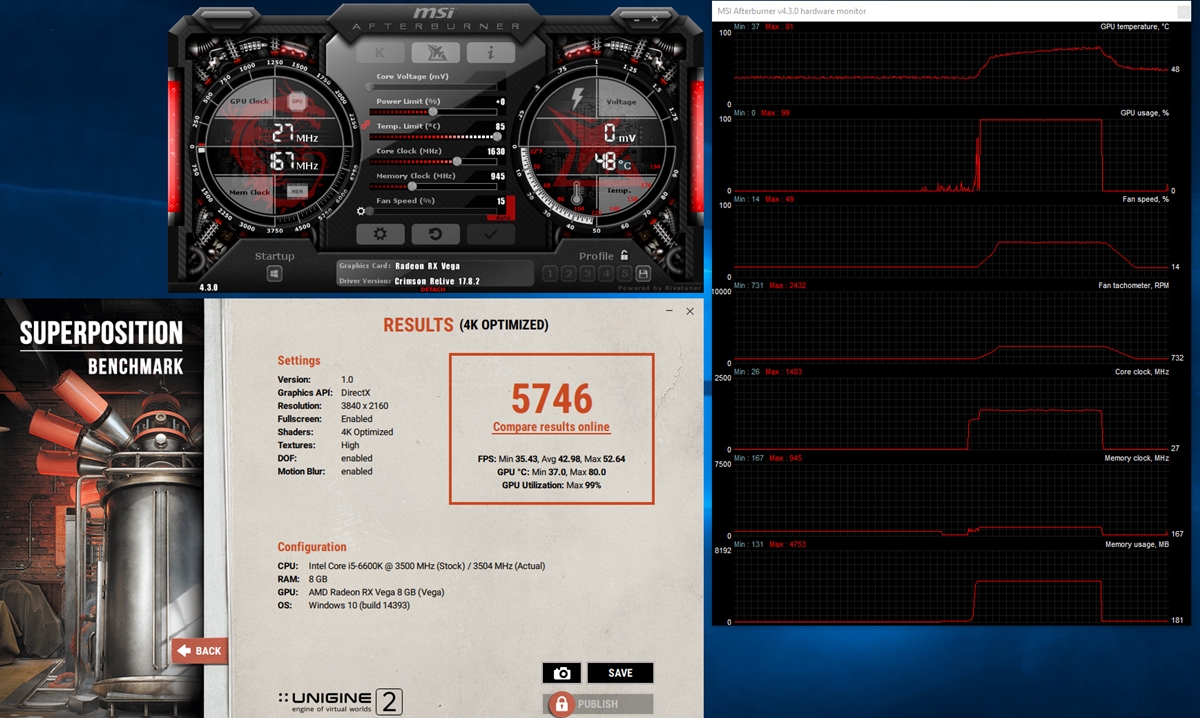The height and width of the screenshot is (718, 1200).
Task: Select profile slot 2
Action: click(569, 273)
